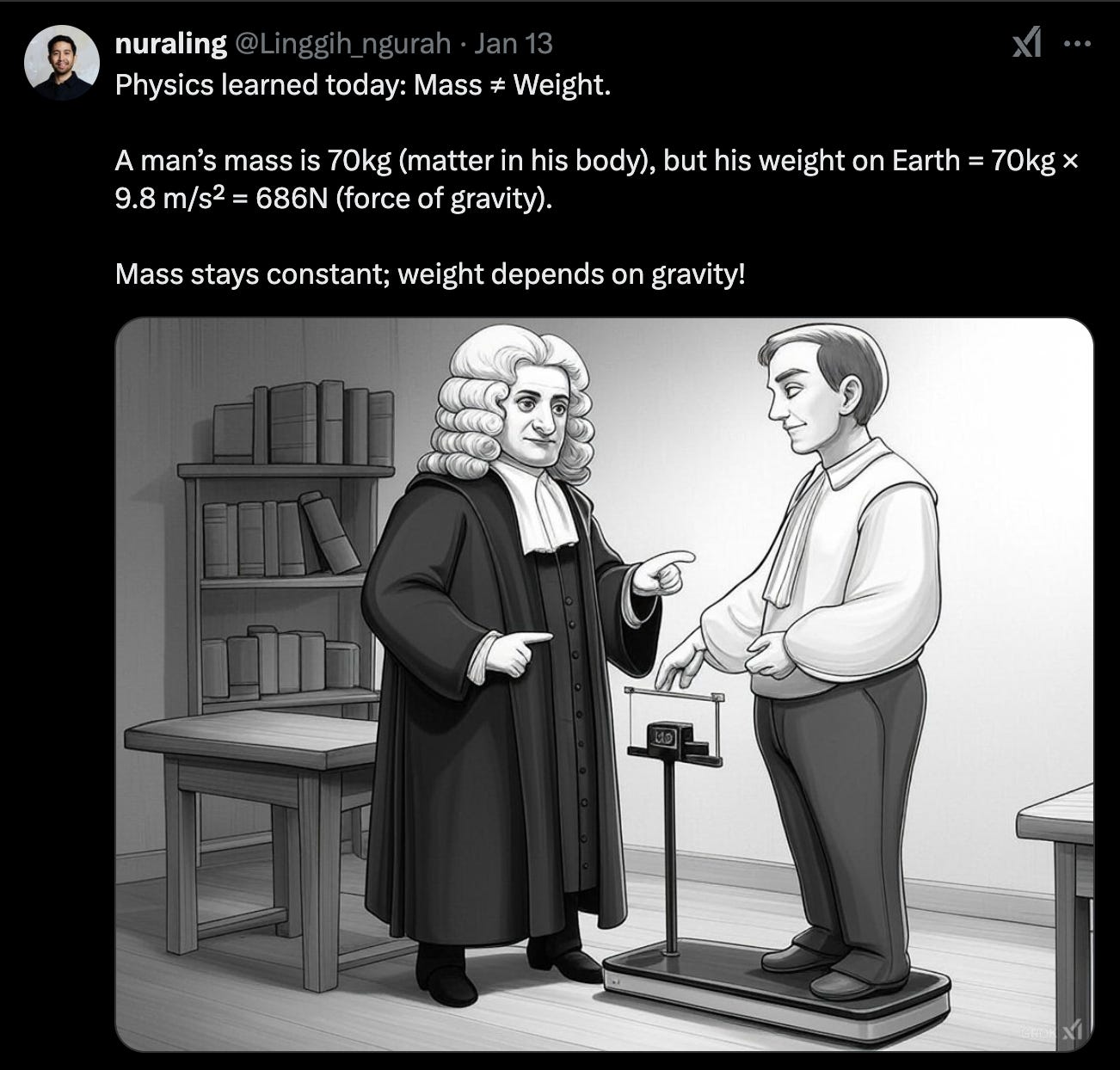Open the attached black-and-white illustration
Image resolution: width=1120 pixels, height=1070 pixels.
pyautogui.click(x=604, y=685)
